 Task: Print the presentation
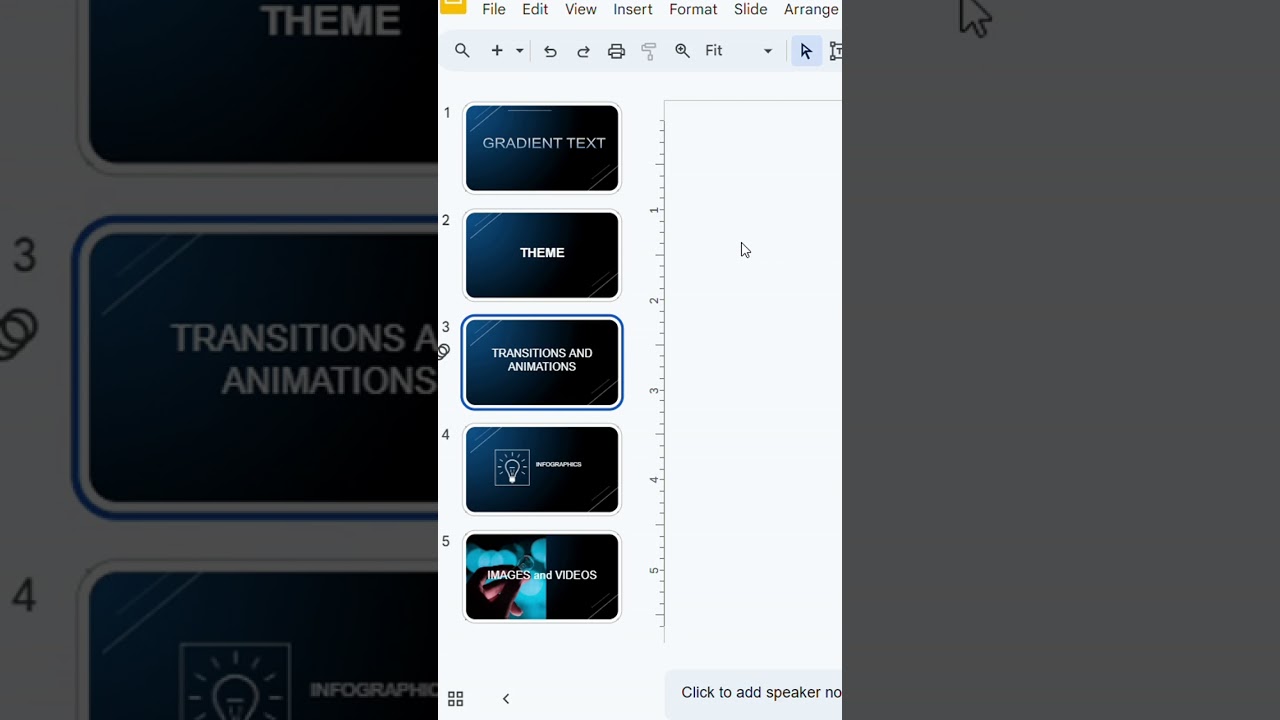pos(616,51)
